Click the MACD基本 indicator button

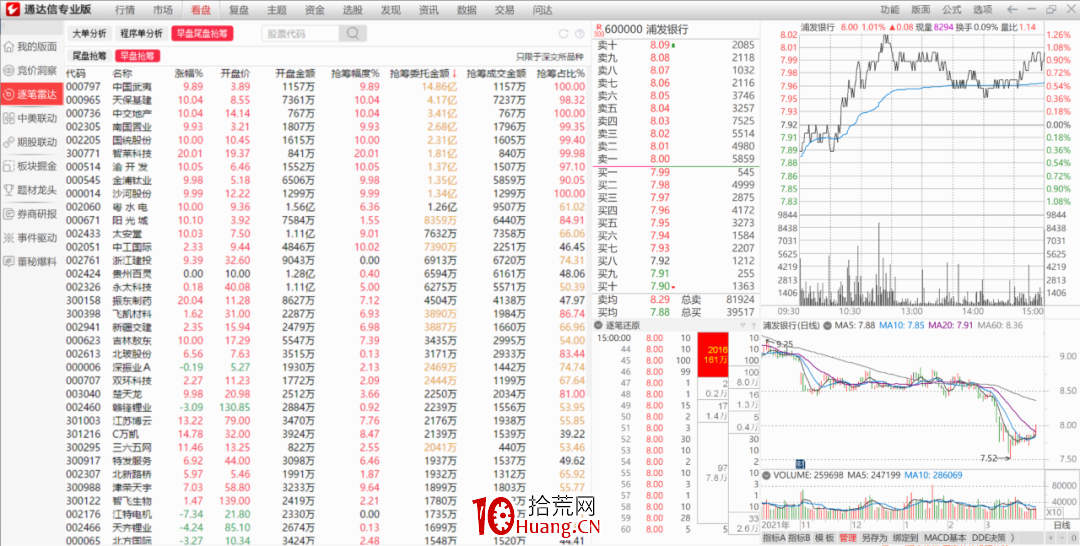[x=945, y=537]
